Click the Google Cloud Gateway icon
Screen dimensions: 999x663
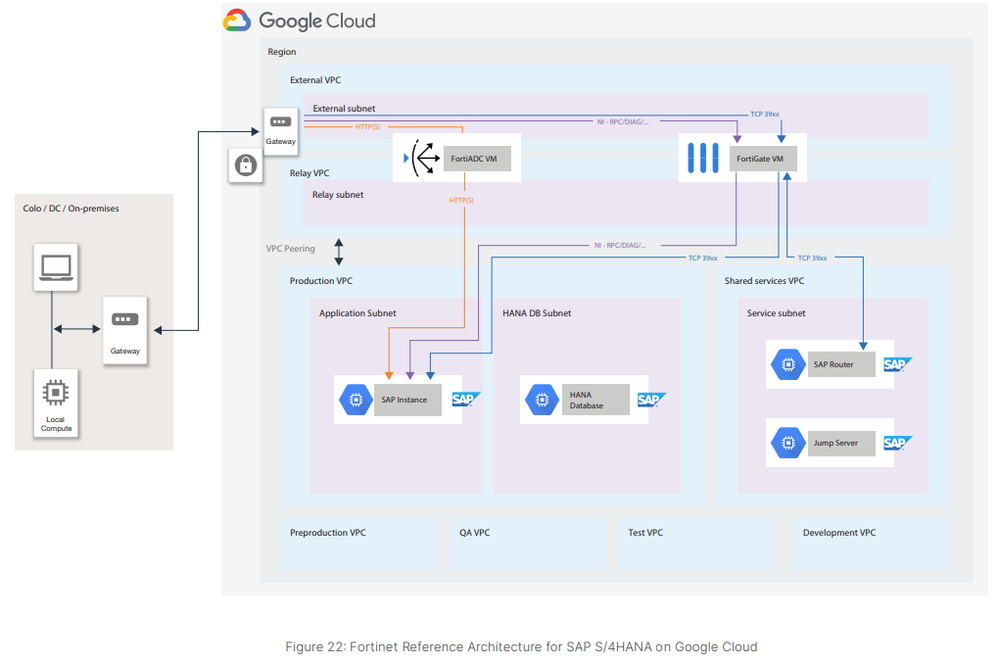pyautogui.click(x=280, y=122)
